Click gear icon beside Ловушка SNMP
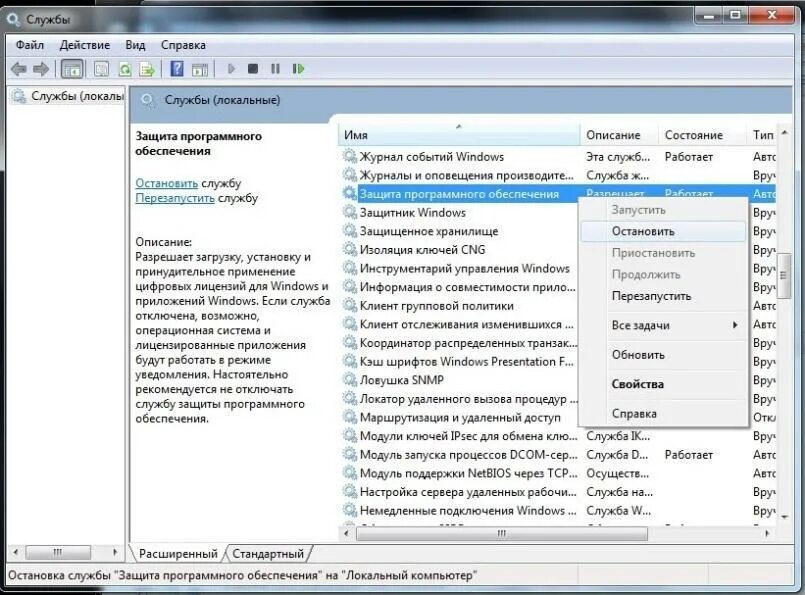This screenshot has height=595, width=805. [350, 379]
